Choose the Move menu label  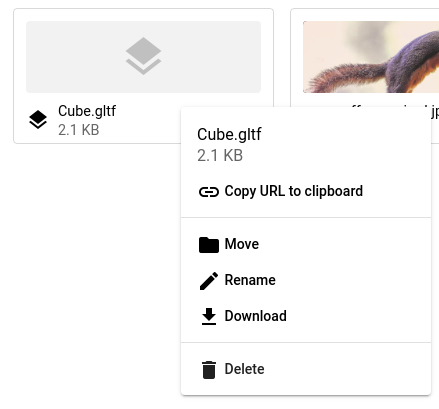coord(242,244)
